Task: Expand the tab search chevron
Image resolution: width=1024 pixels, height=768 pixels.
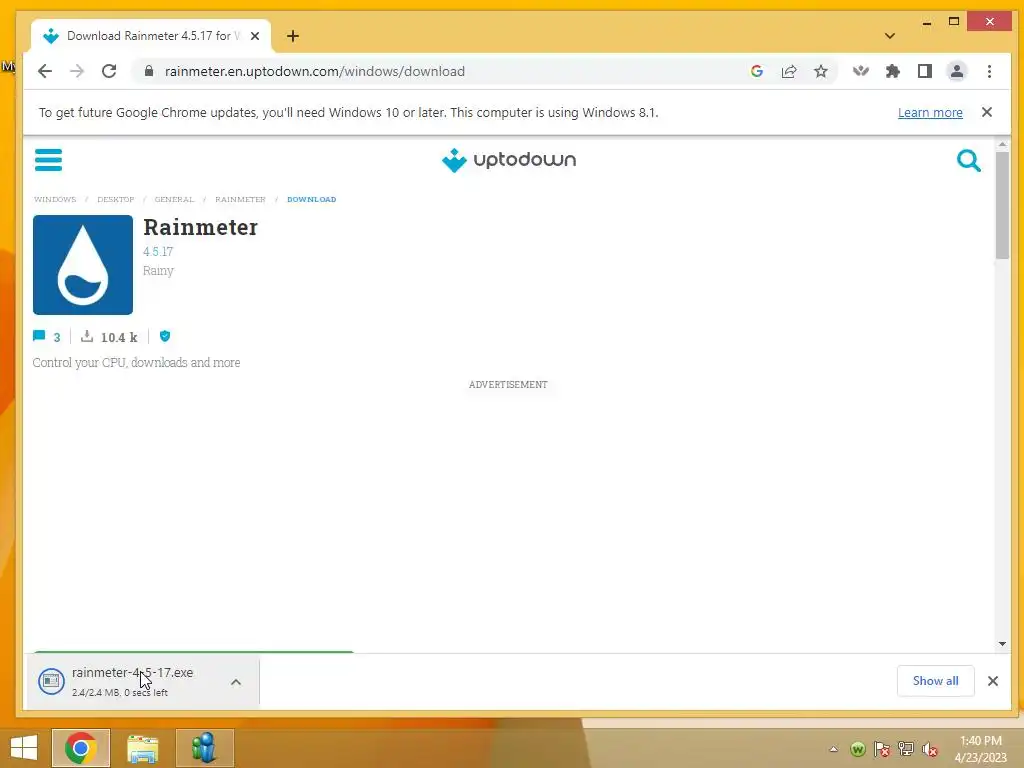Action: (889, 36)
